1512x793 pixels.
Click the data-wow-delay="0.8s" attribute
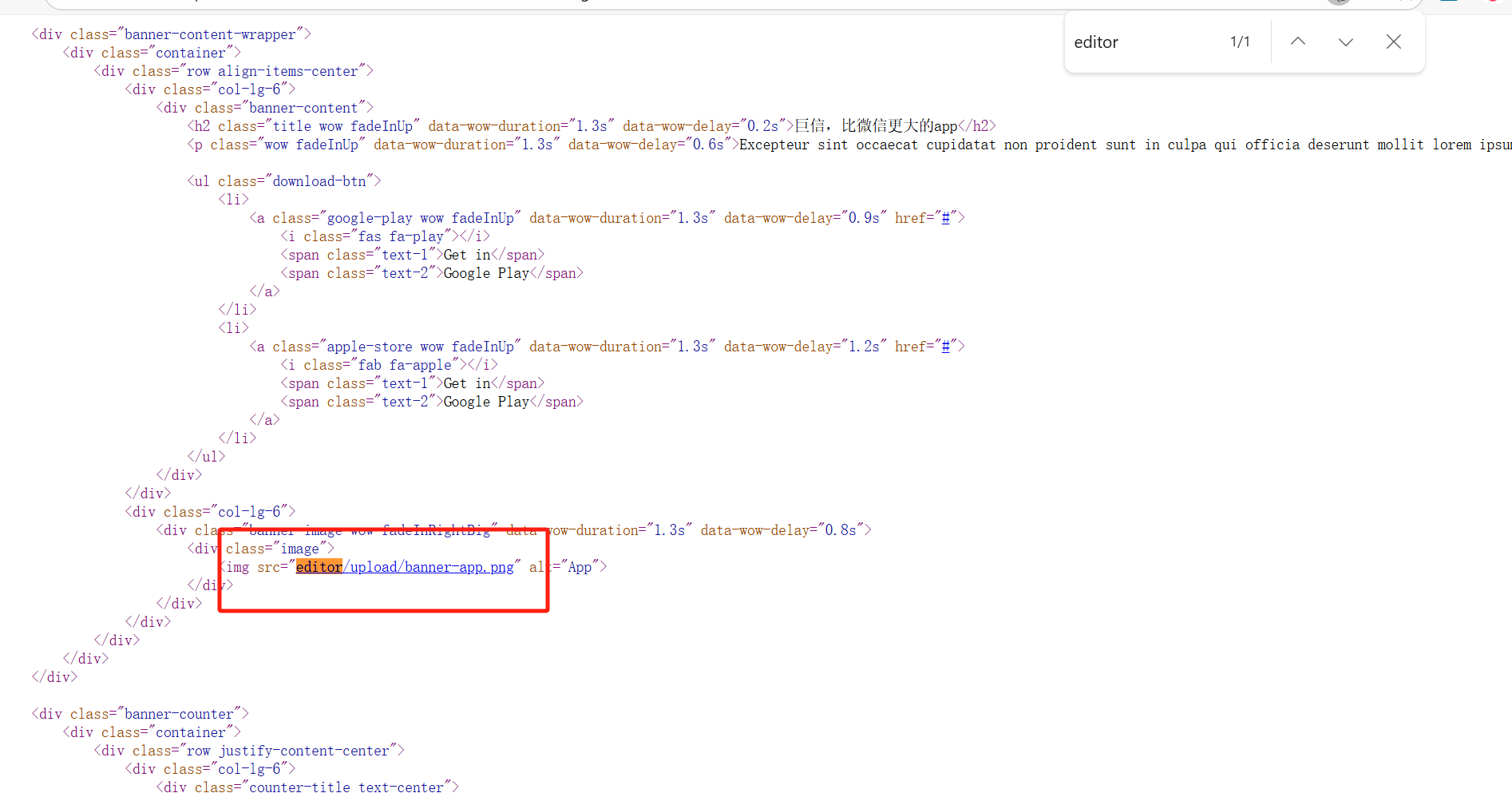tap(782, 530)
